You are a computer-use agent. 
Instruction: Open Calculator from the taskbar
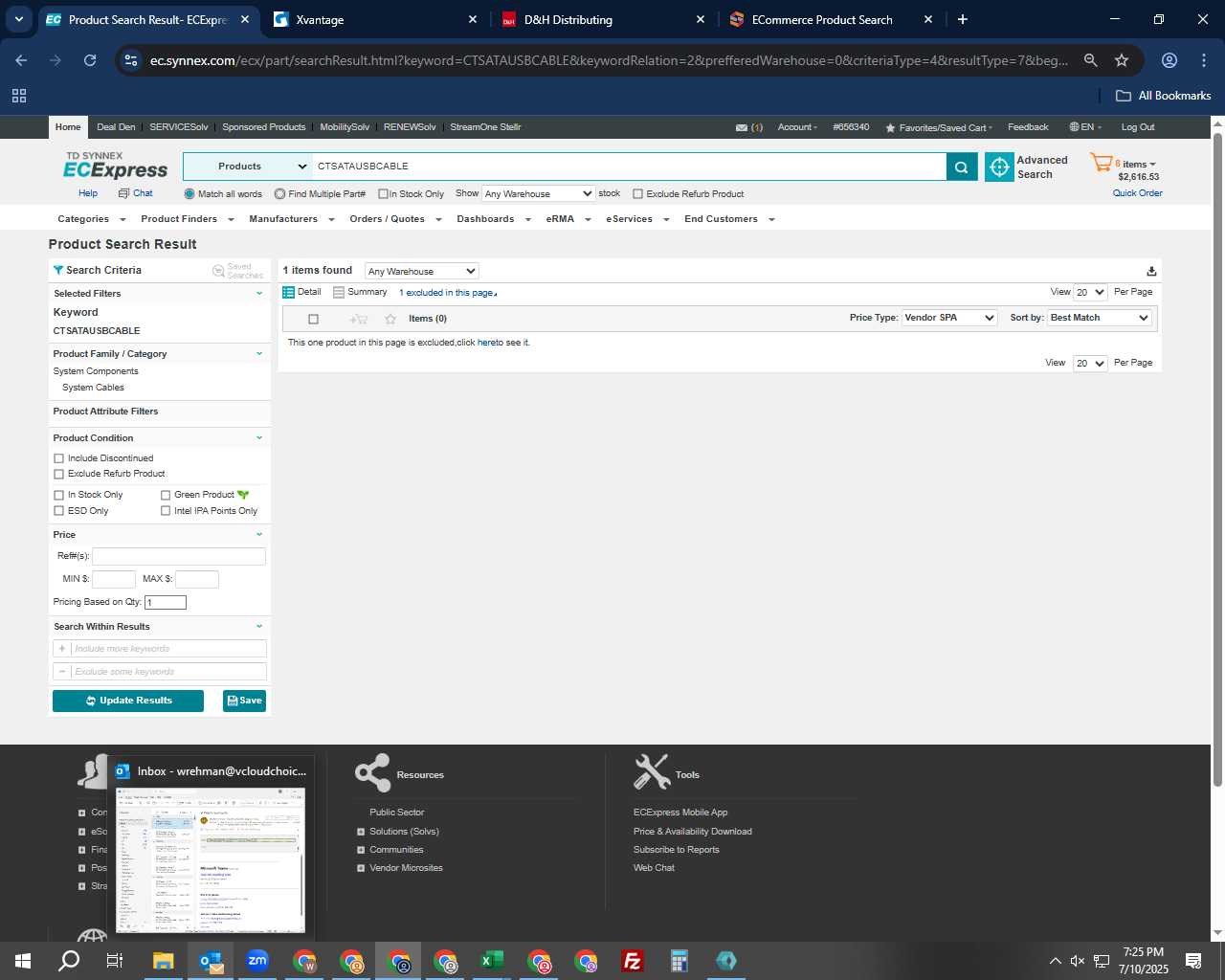coord(679,961)
